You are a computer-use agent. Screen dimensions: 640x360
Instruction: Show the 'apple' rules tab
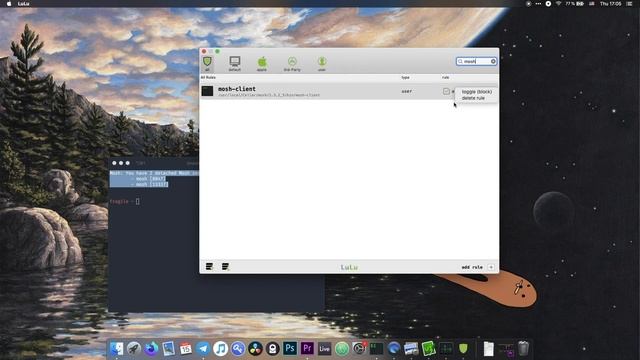[262, 63]
